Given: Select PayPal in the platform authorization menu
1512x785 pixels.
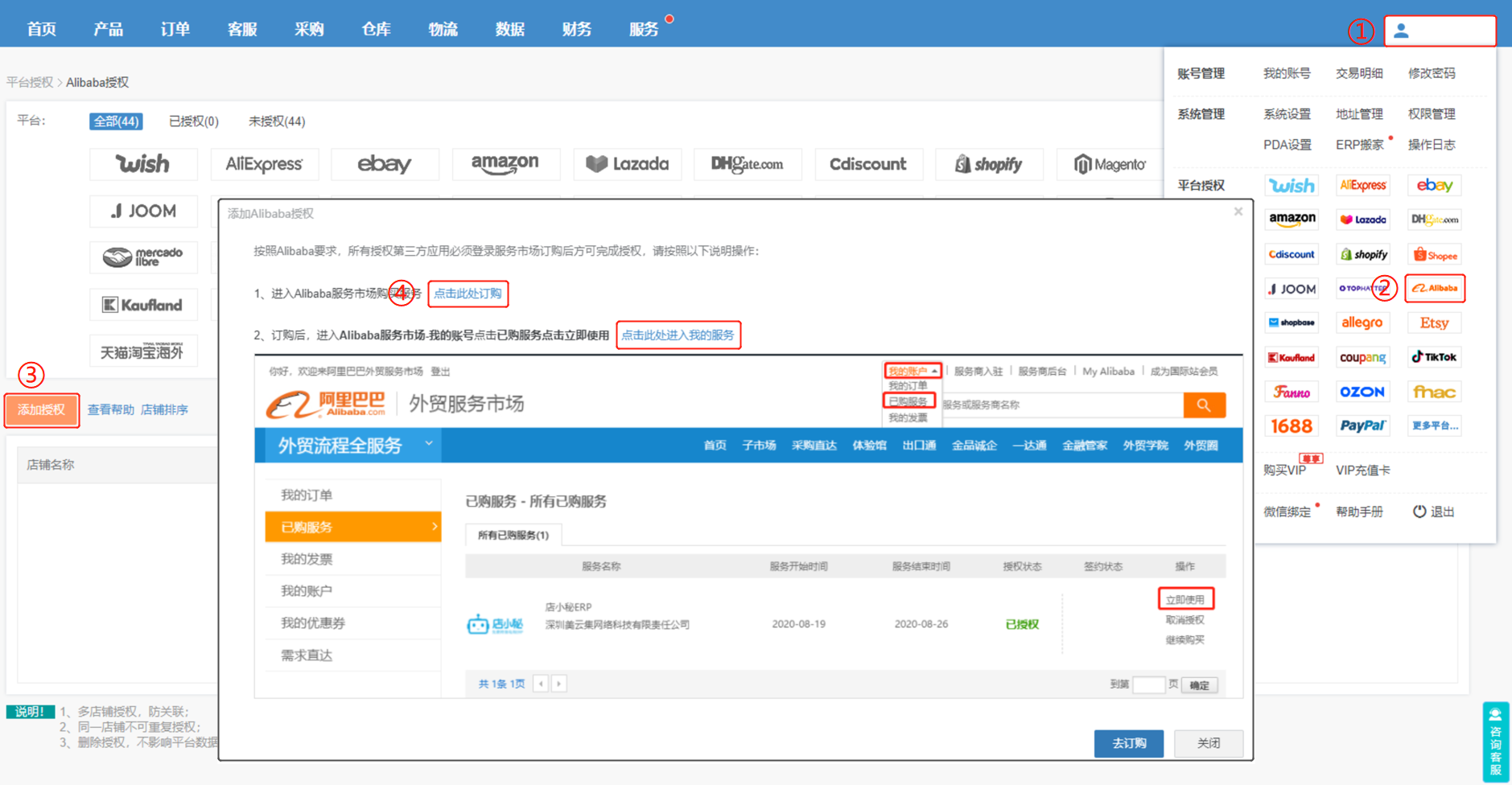Looking at the screenshot, I should click(x=1363, y=425).
